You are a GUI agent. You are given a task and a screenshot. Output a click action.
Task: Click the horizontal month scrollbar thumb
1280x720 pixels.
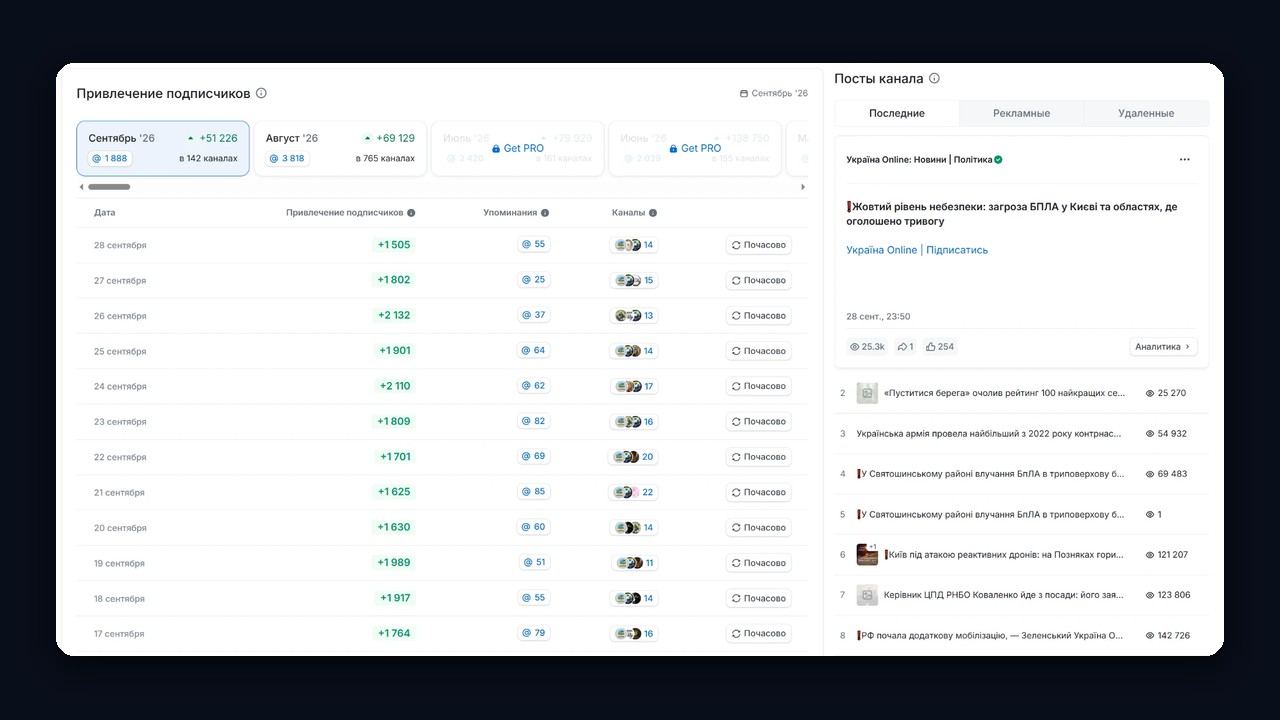[x=109, y=187]
